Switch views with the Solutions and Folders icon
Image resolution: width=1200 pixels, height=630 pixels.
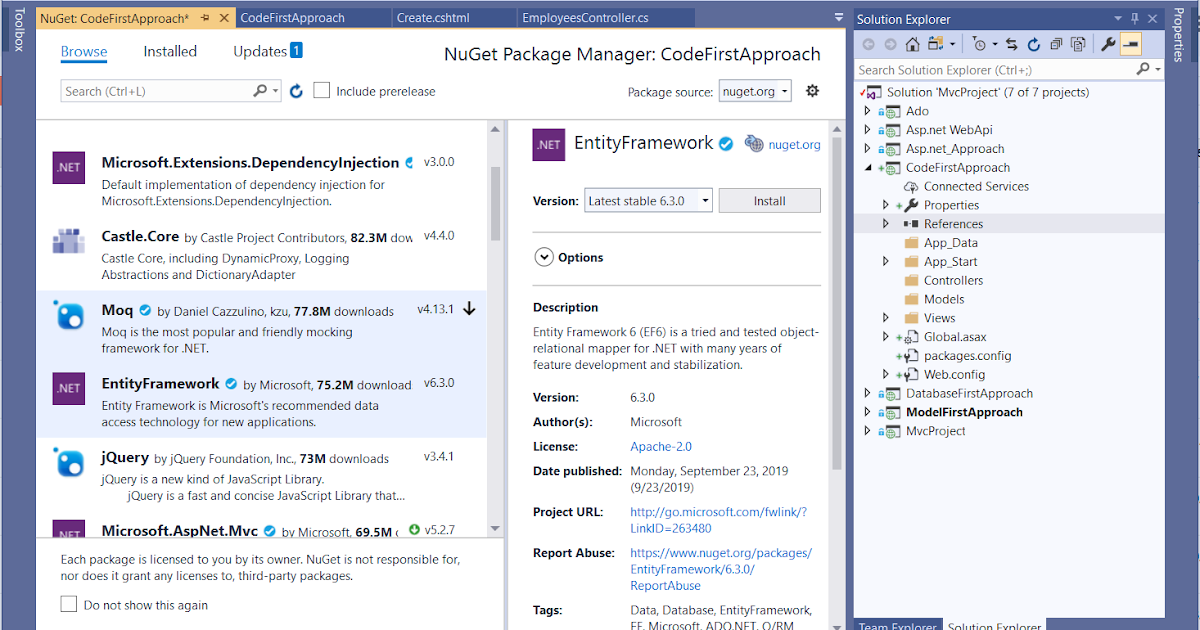coord(937,44)
